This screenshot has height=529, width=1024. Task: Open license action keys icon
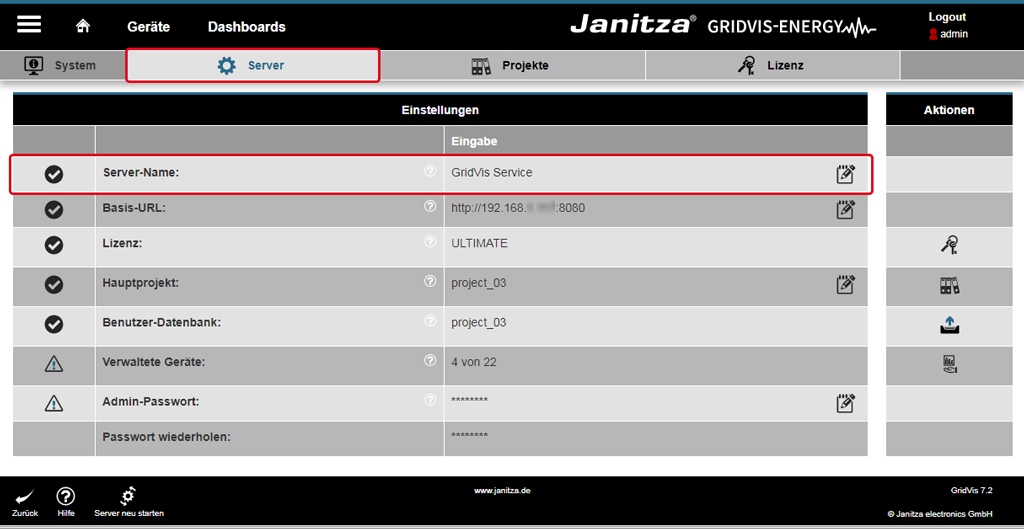point(949,245)
